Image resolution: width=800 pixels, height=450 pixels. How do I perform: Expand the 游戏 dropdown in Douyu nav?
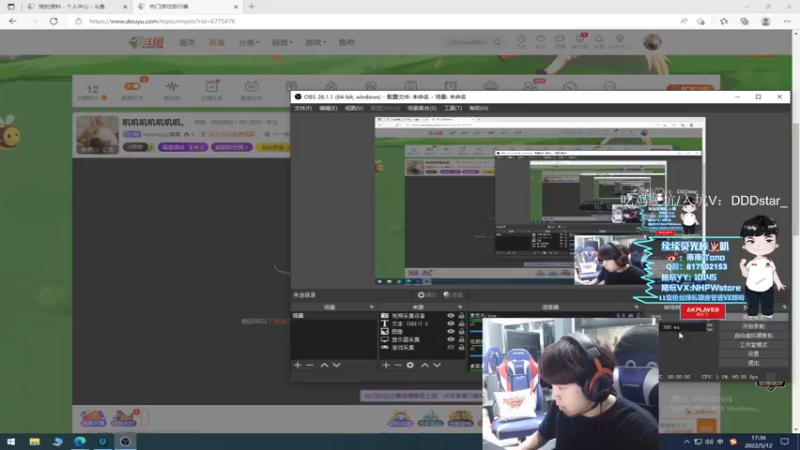pos(315,42)
